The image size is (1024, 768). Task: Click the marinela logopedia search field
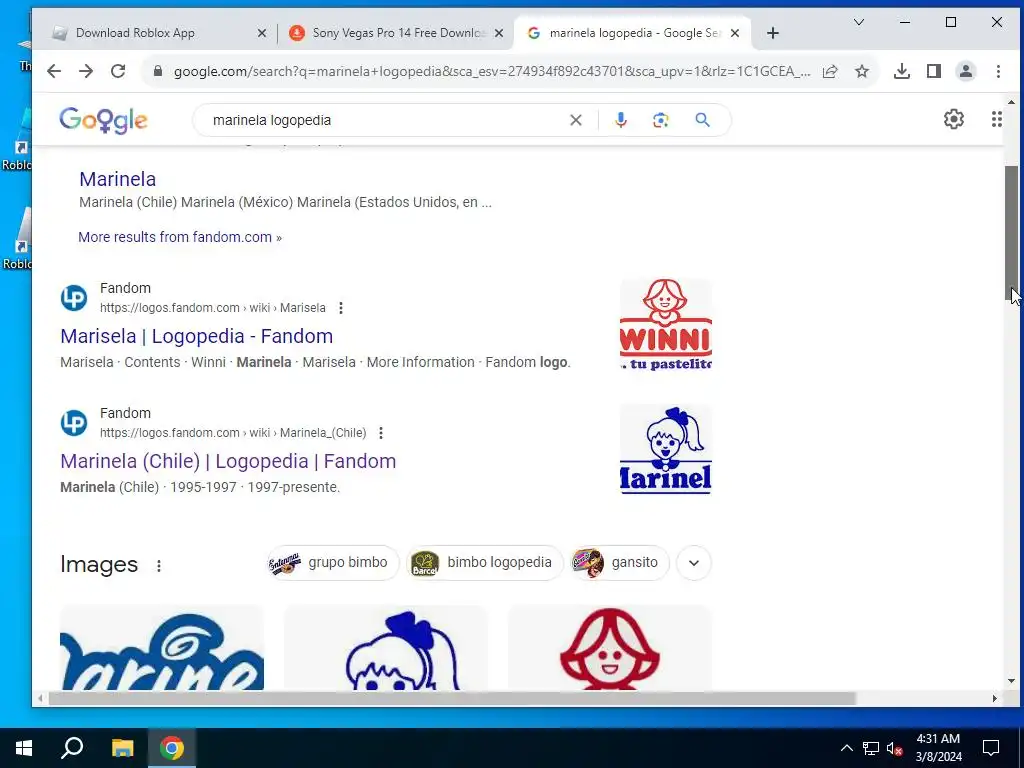(385, 120)
